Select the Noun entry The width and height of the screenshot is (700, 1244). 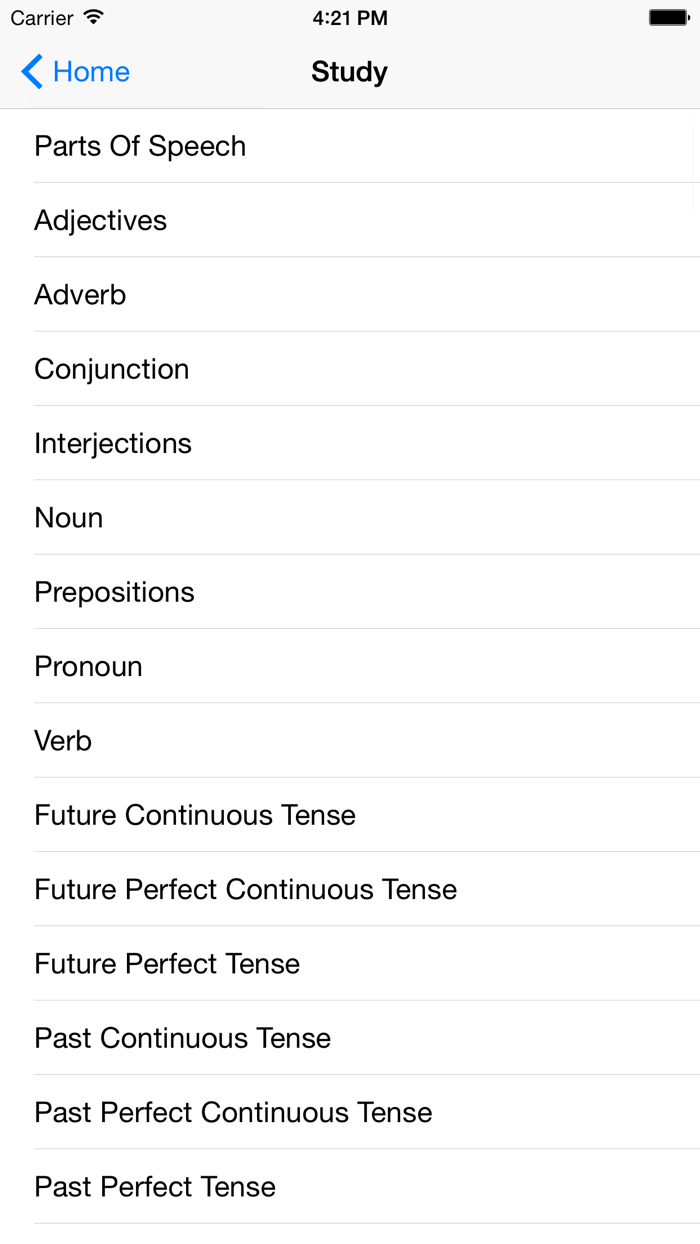[x=68, y=517]
